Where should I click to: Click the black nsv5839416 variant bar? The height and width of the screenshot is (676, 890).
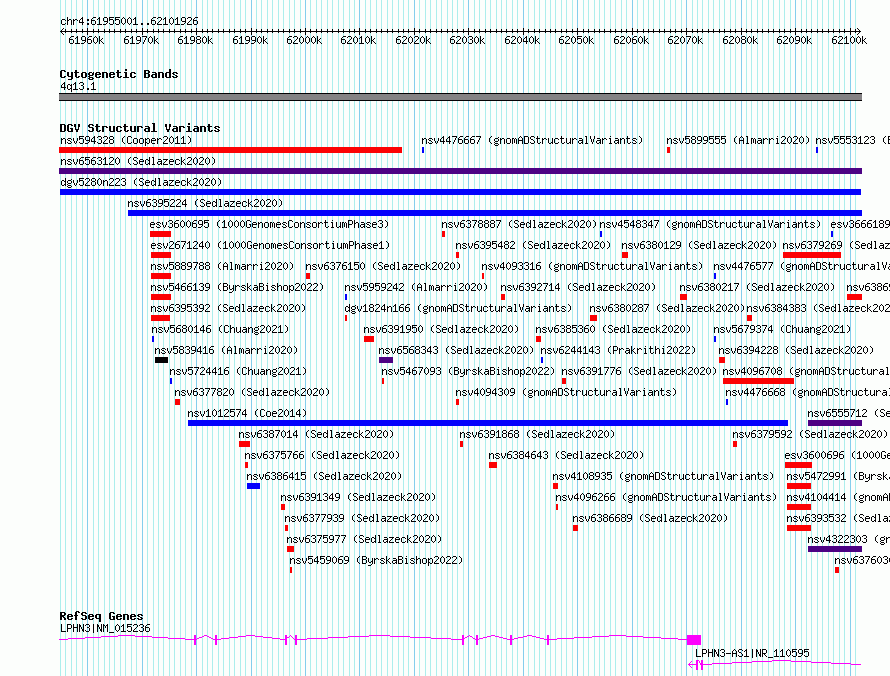coord(161,360)
